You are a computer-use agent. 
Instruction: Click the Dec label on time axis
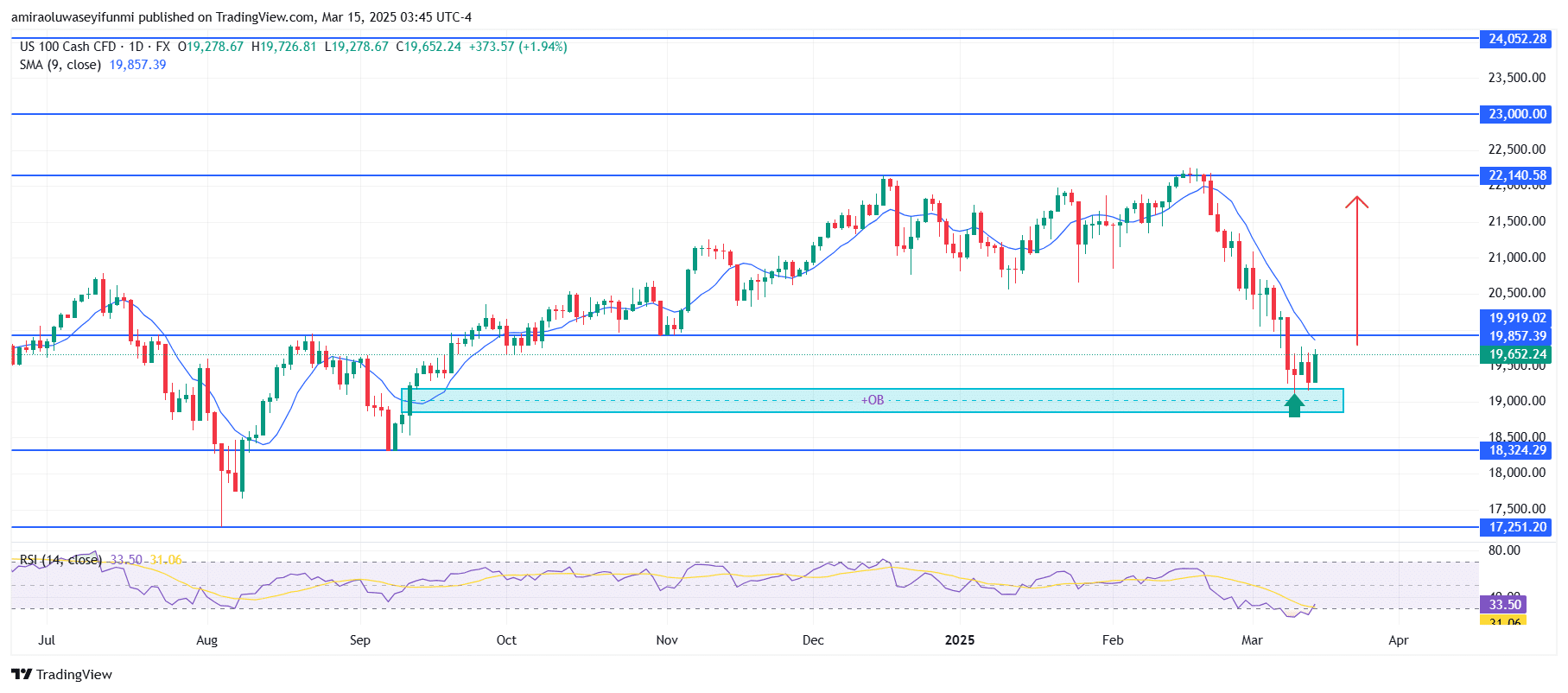click(813, 640)
